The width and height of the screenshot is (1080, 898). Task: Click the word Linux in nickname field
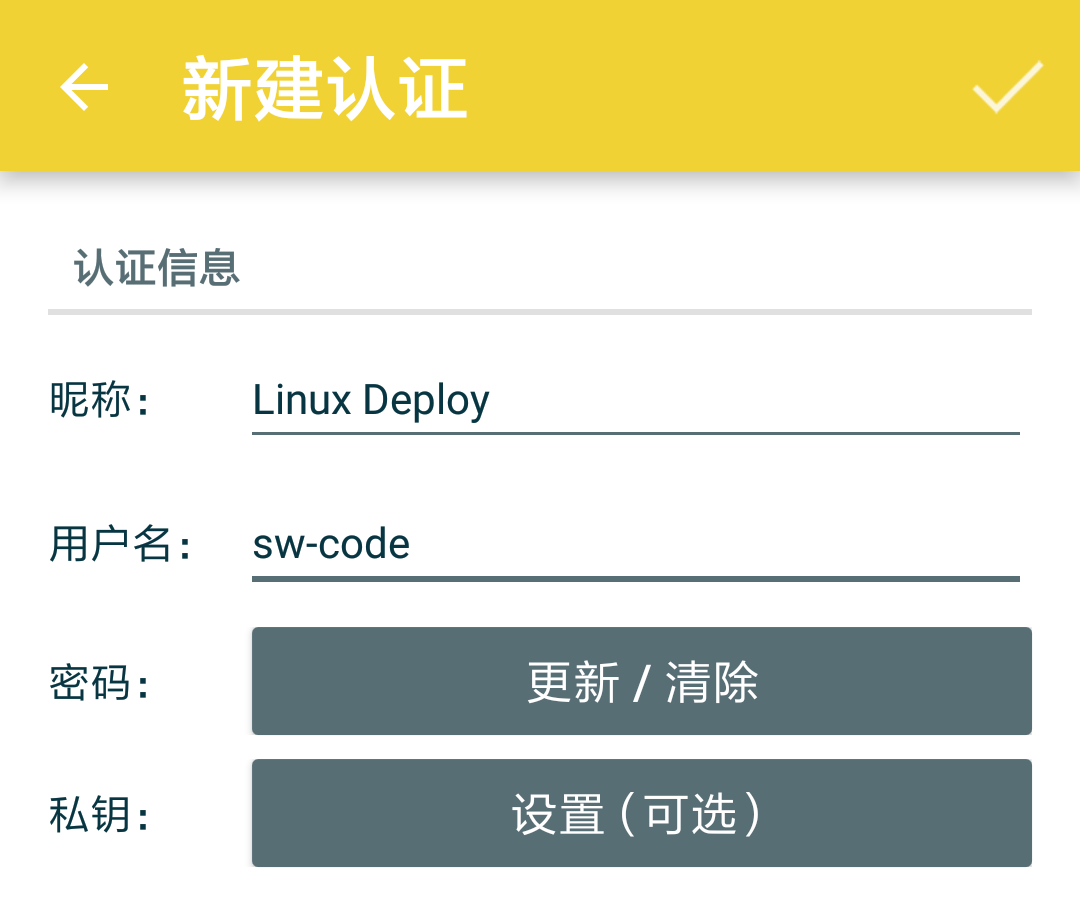pyautogui.click(x=302, y=401)
